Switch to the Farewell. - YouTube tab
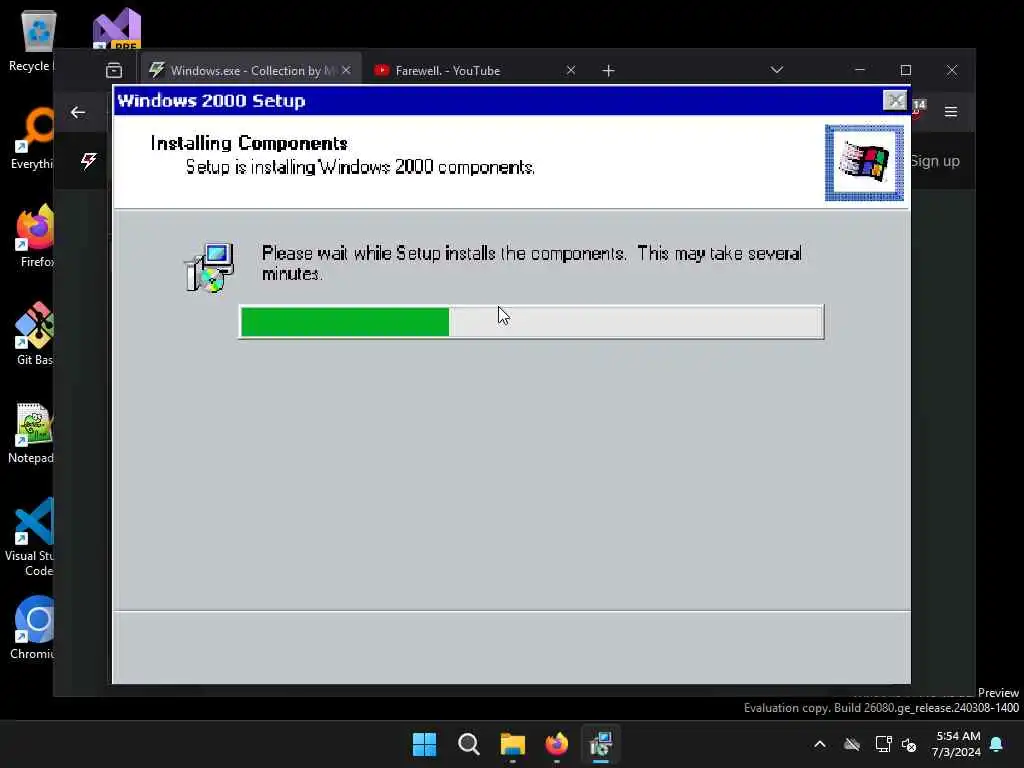 pos(473,70)
